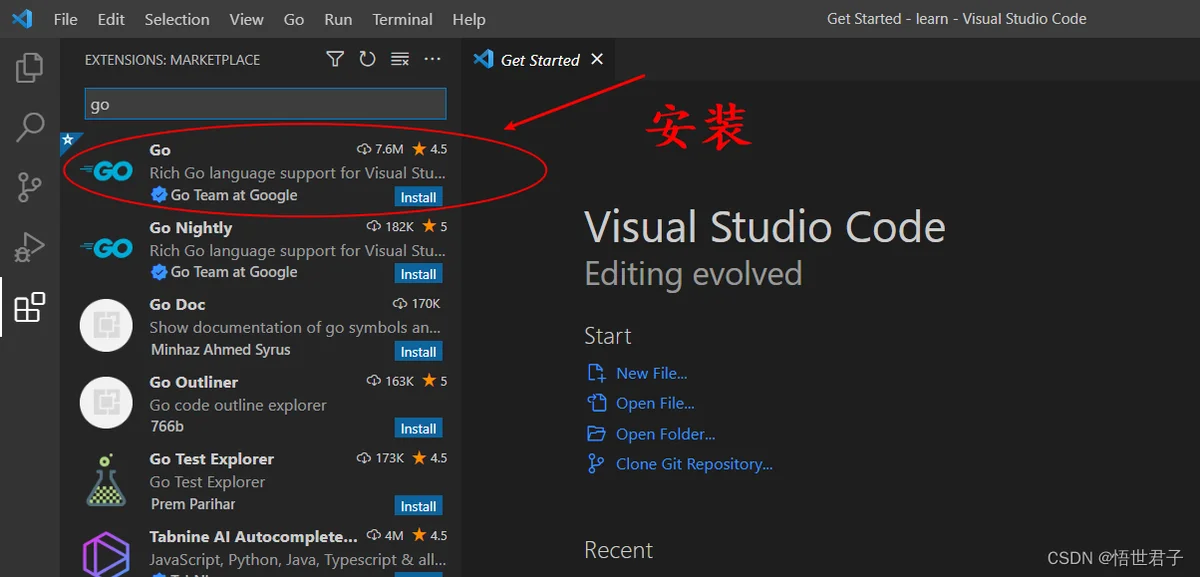This screenshot has height=577, width=1200.
Task: Close the Get Started tab
Action: click(x=597, y=59)
